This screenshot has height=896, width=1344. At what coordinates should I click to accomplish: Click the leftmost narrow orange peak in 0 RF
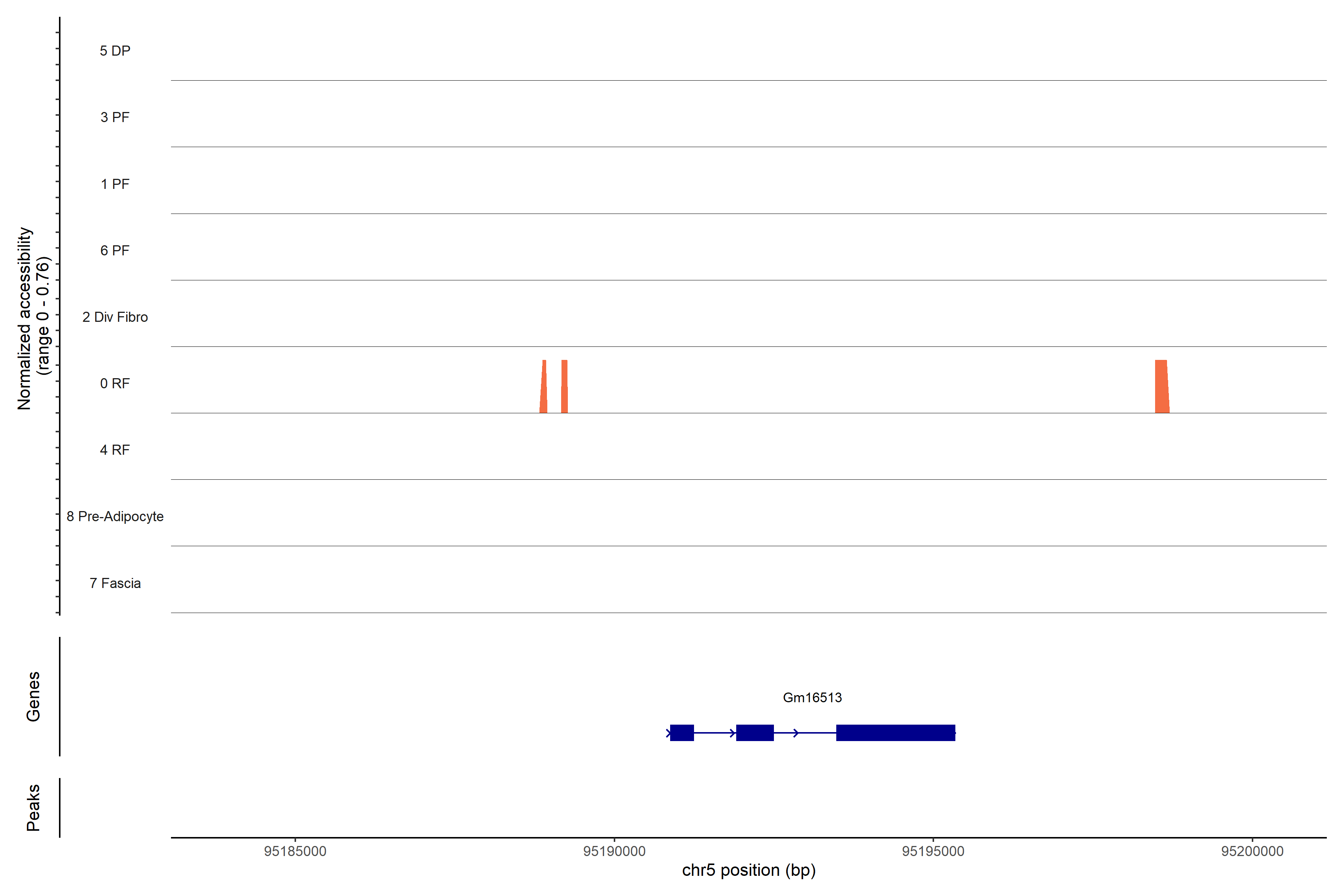pos(544,391)
